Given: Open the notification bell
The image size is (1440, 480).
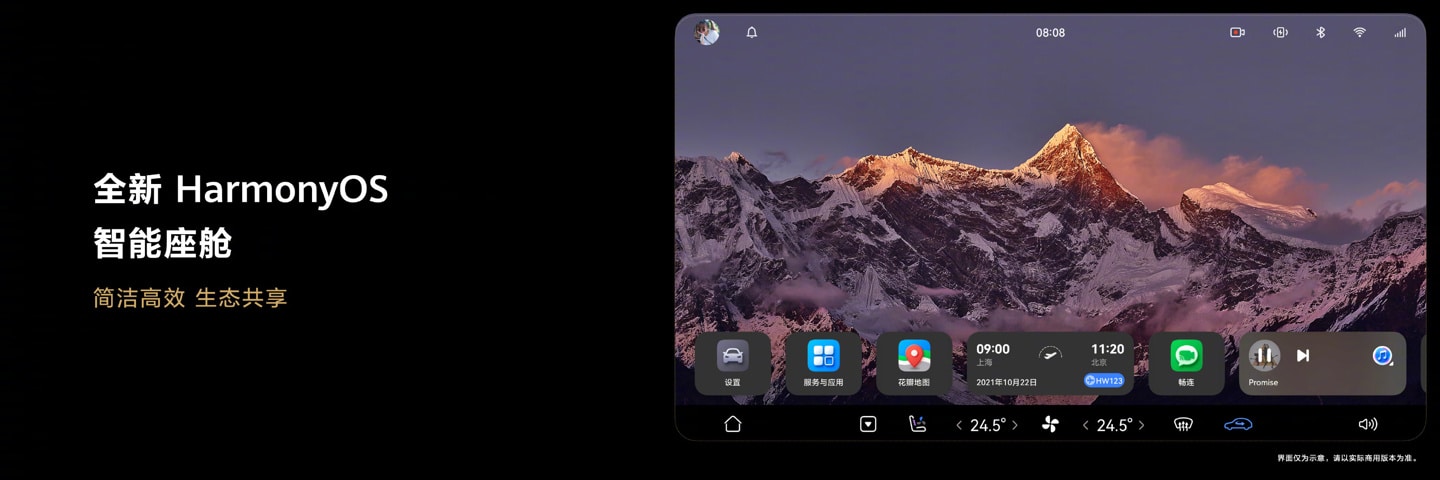Looking at the screenshot, I should 752,33.
